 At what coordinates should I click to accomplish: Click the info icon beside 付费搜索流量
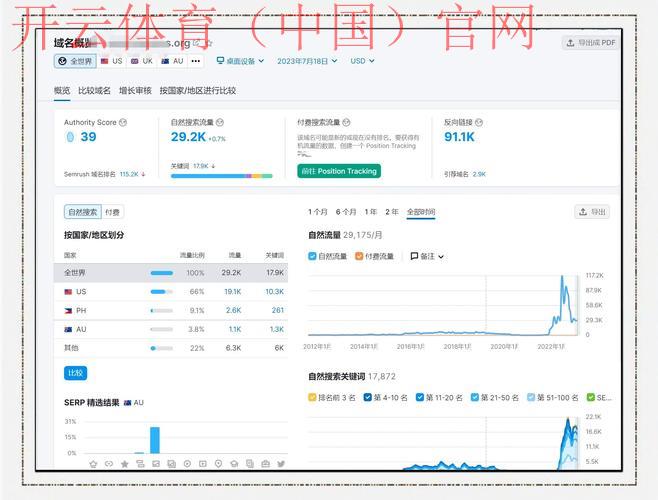[x=346, y=122]
